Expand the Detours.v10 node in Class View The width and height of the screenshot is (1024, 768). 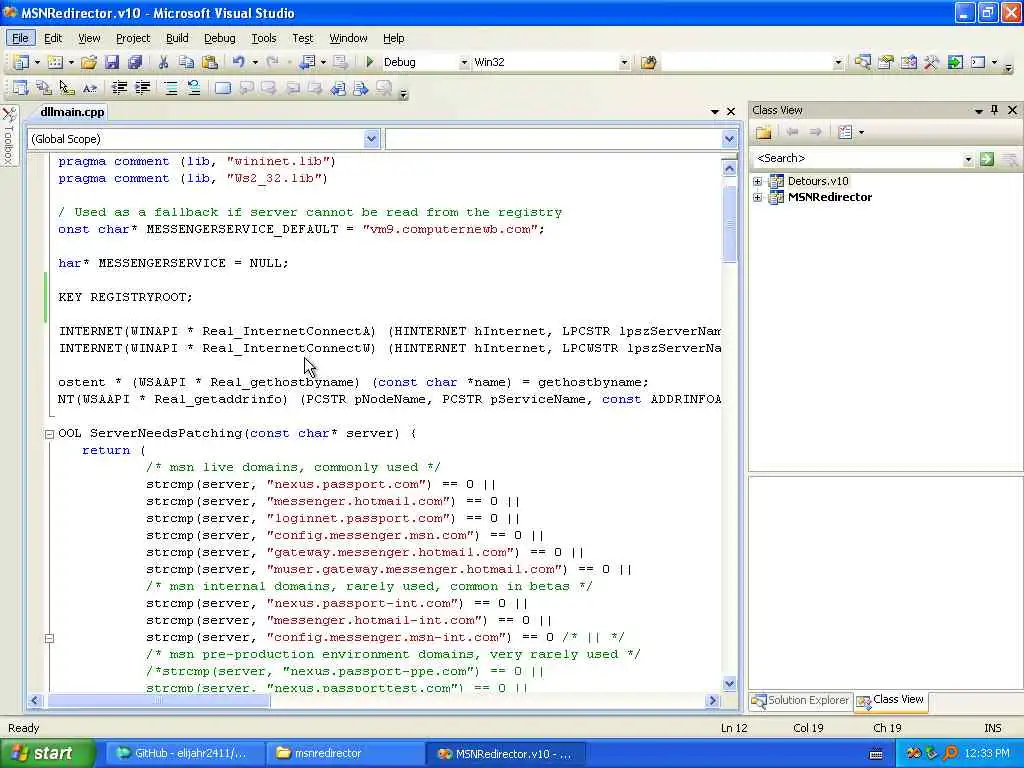(757, 181)
